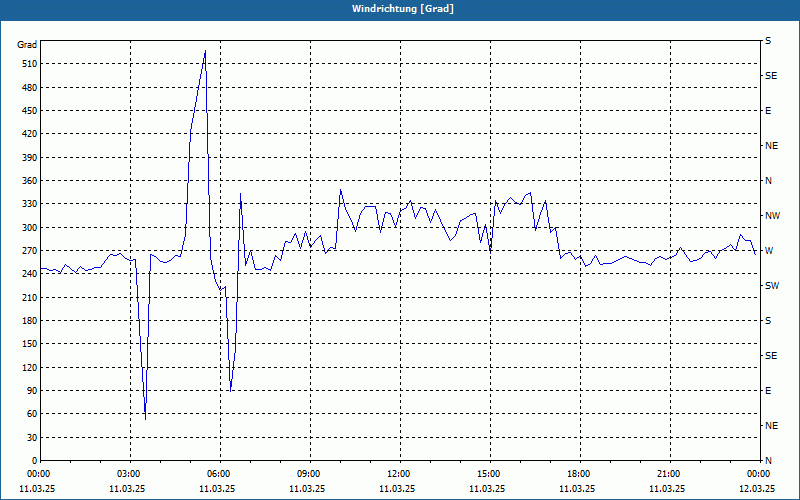Viewport: 800px width, 500px height.
Task: Click the 420 y-axis tick label
Action: pos(30,134)
